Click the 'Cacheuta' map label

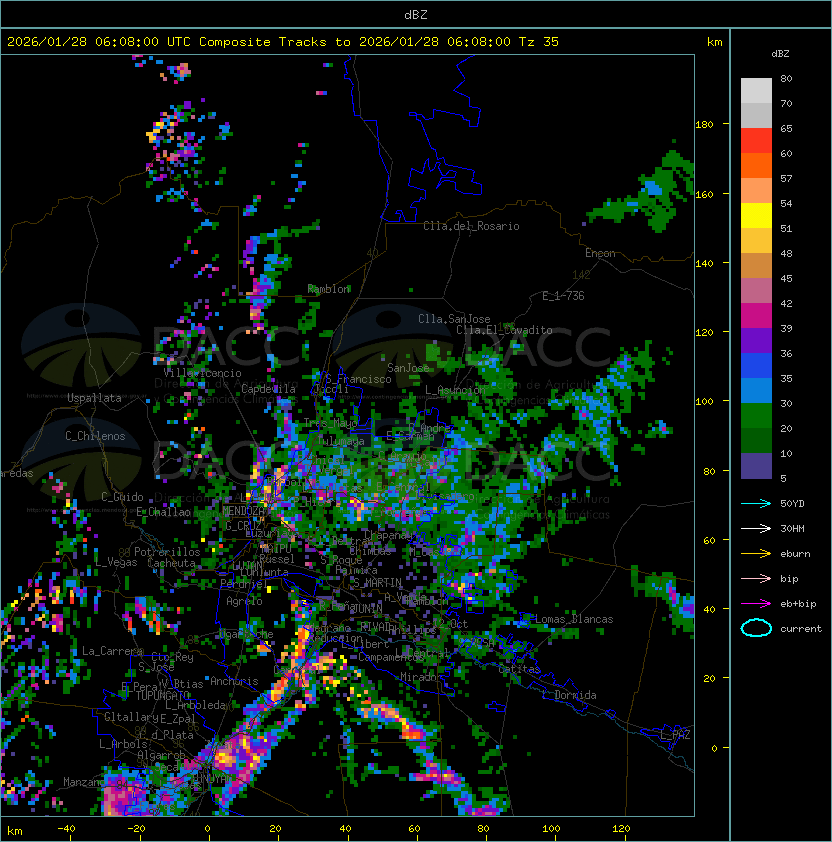click(171, 563)
